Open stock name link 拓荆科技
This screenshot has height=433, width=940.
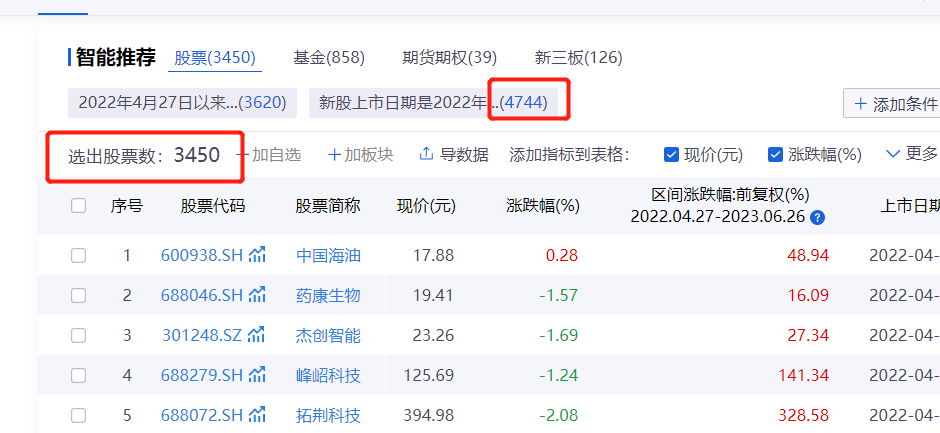pos(329,415)
